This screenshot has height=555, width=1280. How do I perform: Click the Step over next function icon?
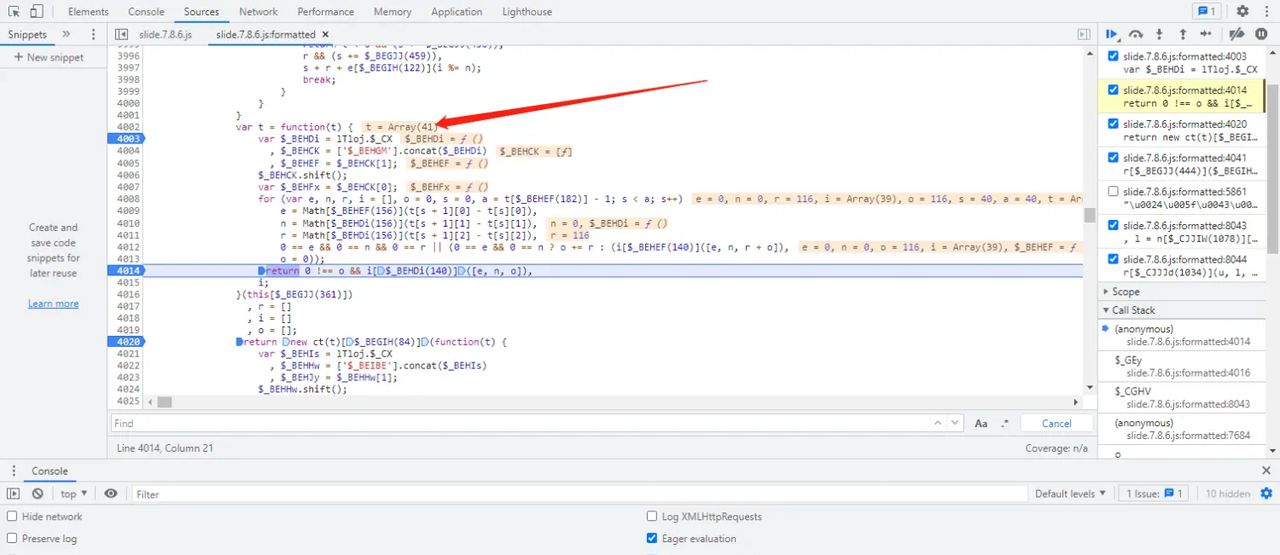click(1136, 34)
